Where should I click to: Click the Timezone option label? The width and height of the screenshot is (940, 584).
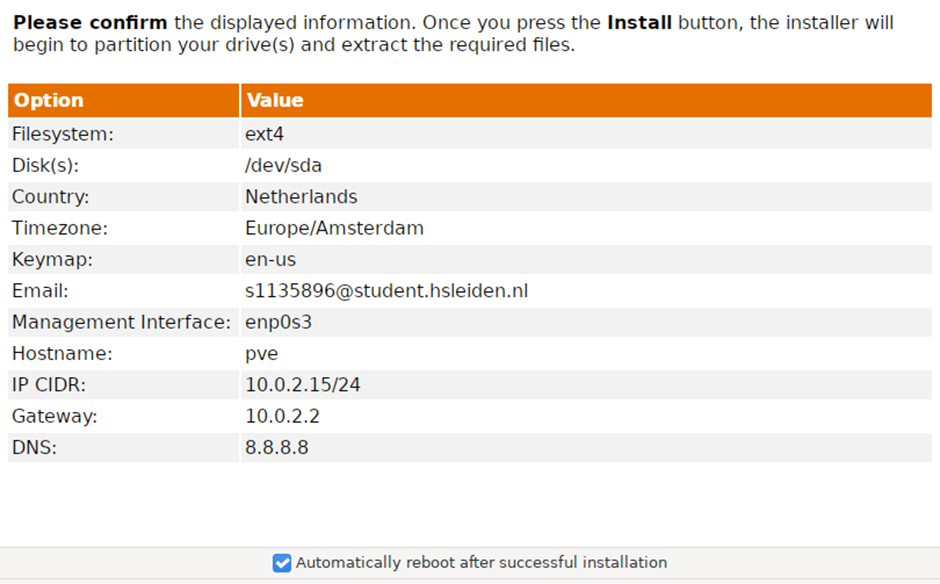click(59, 228)
